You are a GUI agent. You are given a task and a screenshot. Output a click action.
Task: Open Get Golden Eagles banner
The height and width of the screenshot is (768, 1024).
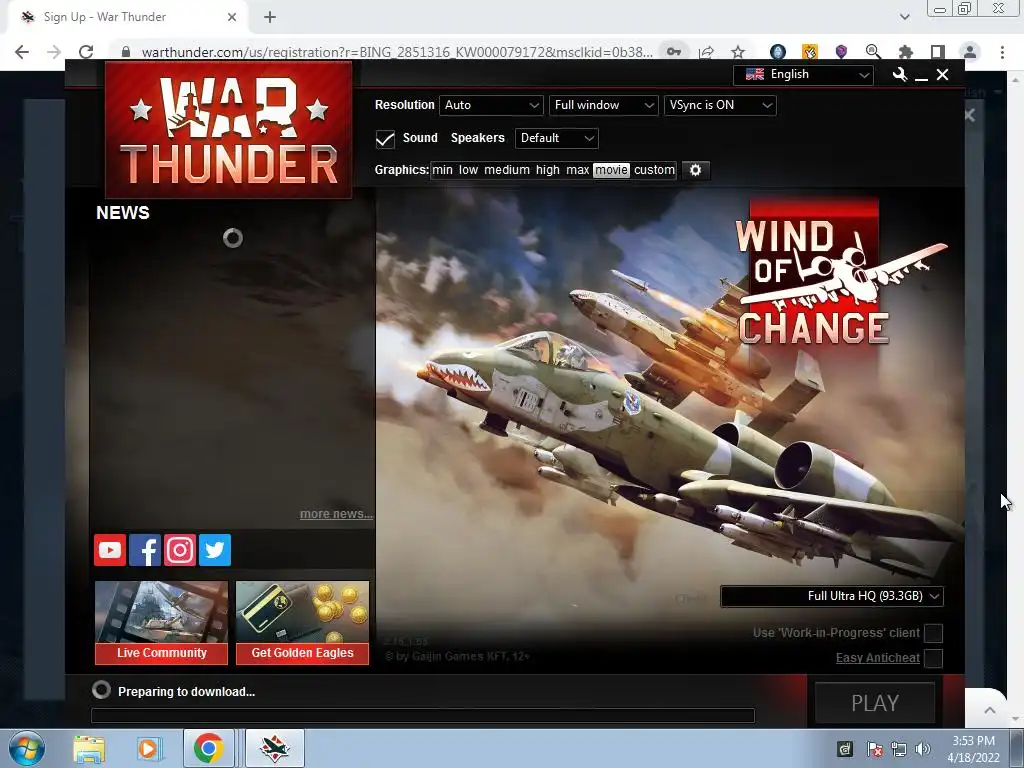coord(302,622)
